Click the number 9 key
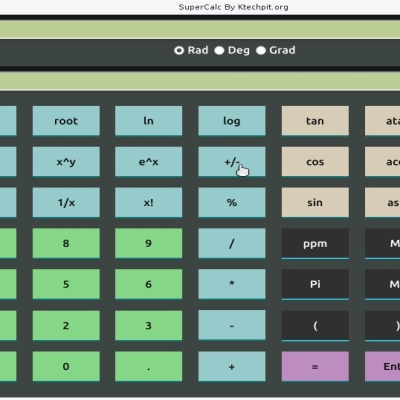The width and height of the screenshot is (400, 400). pyautogui.click(x=149, y=243)
